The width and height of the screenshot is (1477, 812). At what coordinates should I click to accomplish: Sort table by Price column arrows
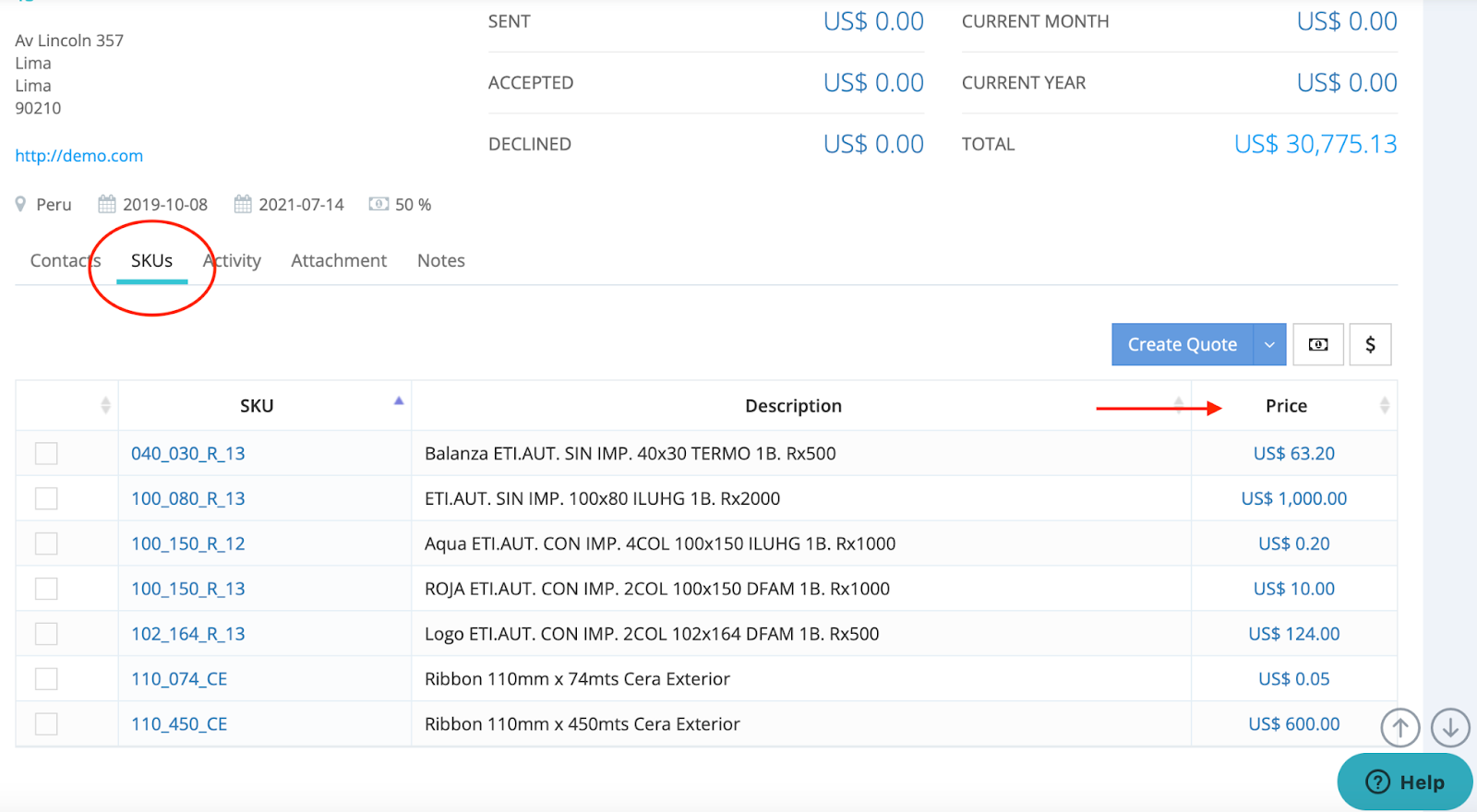(x=1384, y=405)
